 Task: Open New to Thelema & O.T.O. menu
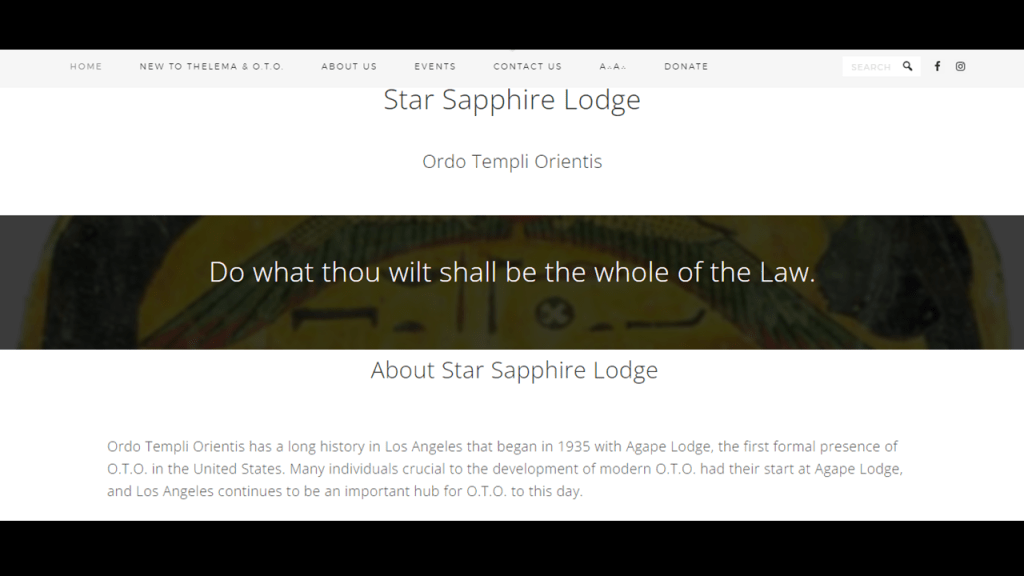point(211,67)
